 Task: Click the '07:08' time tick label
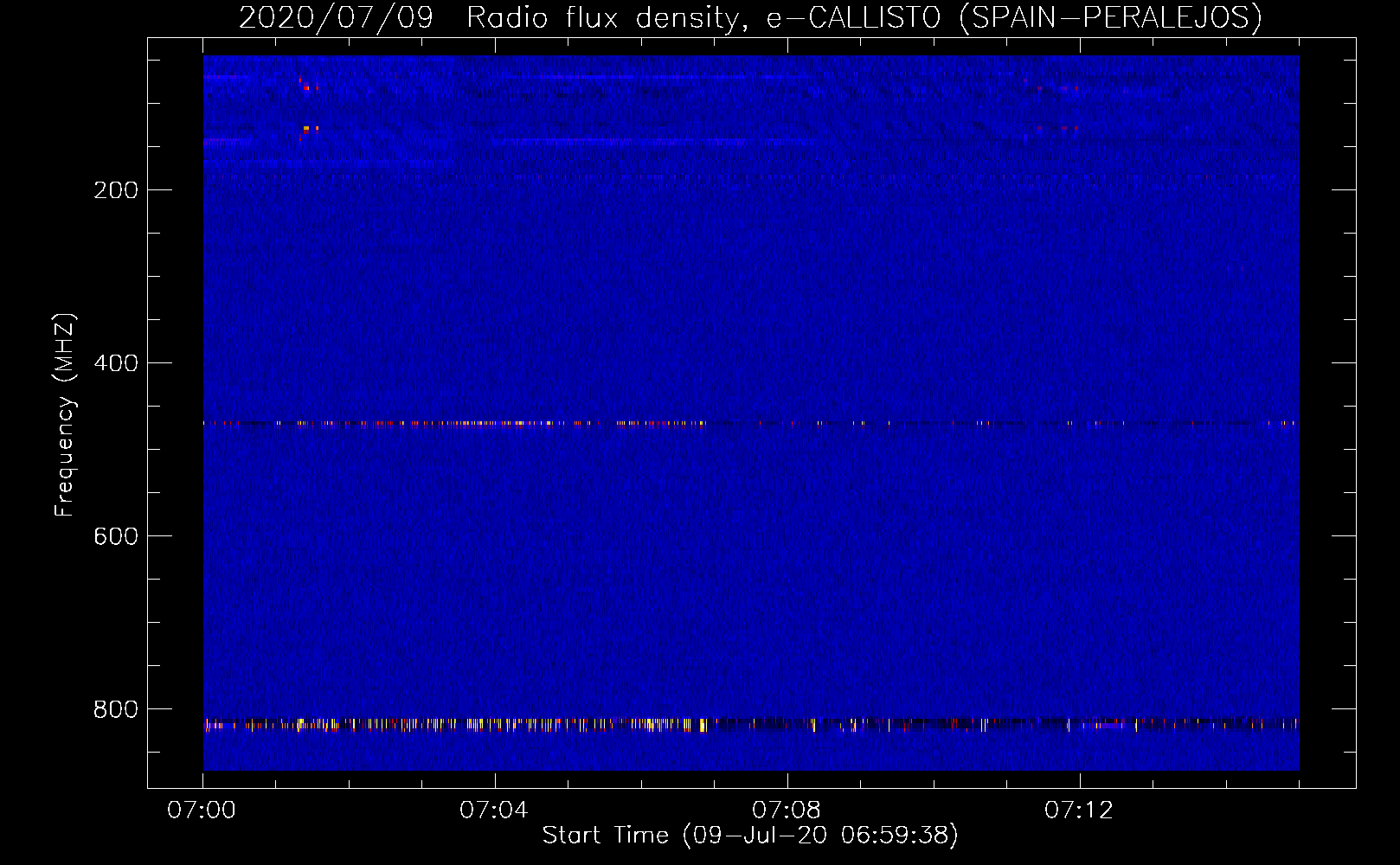click(x=787, y=811)
